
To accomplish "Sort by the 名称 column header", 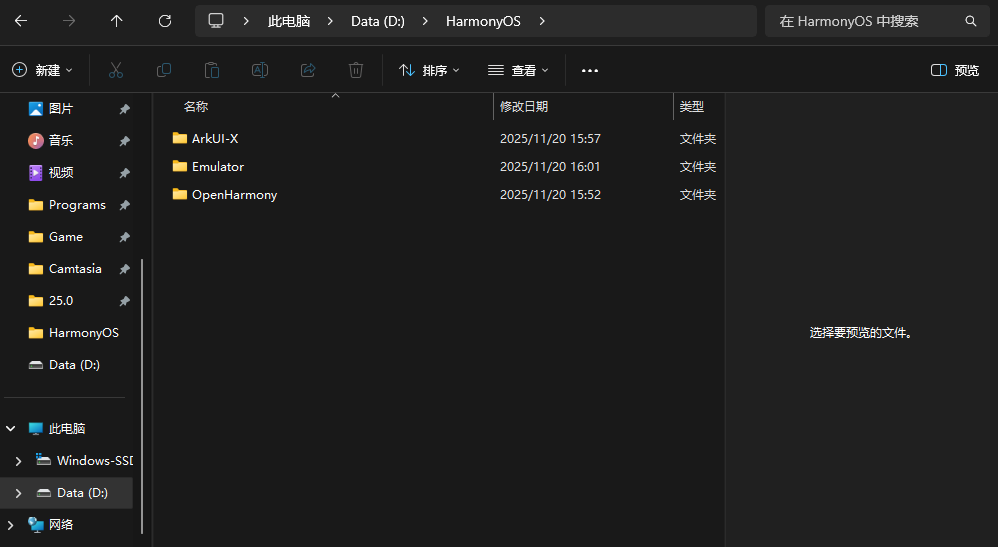I will [196, 106].
